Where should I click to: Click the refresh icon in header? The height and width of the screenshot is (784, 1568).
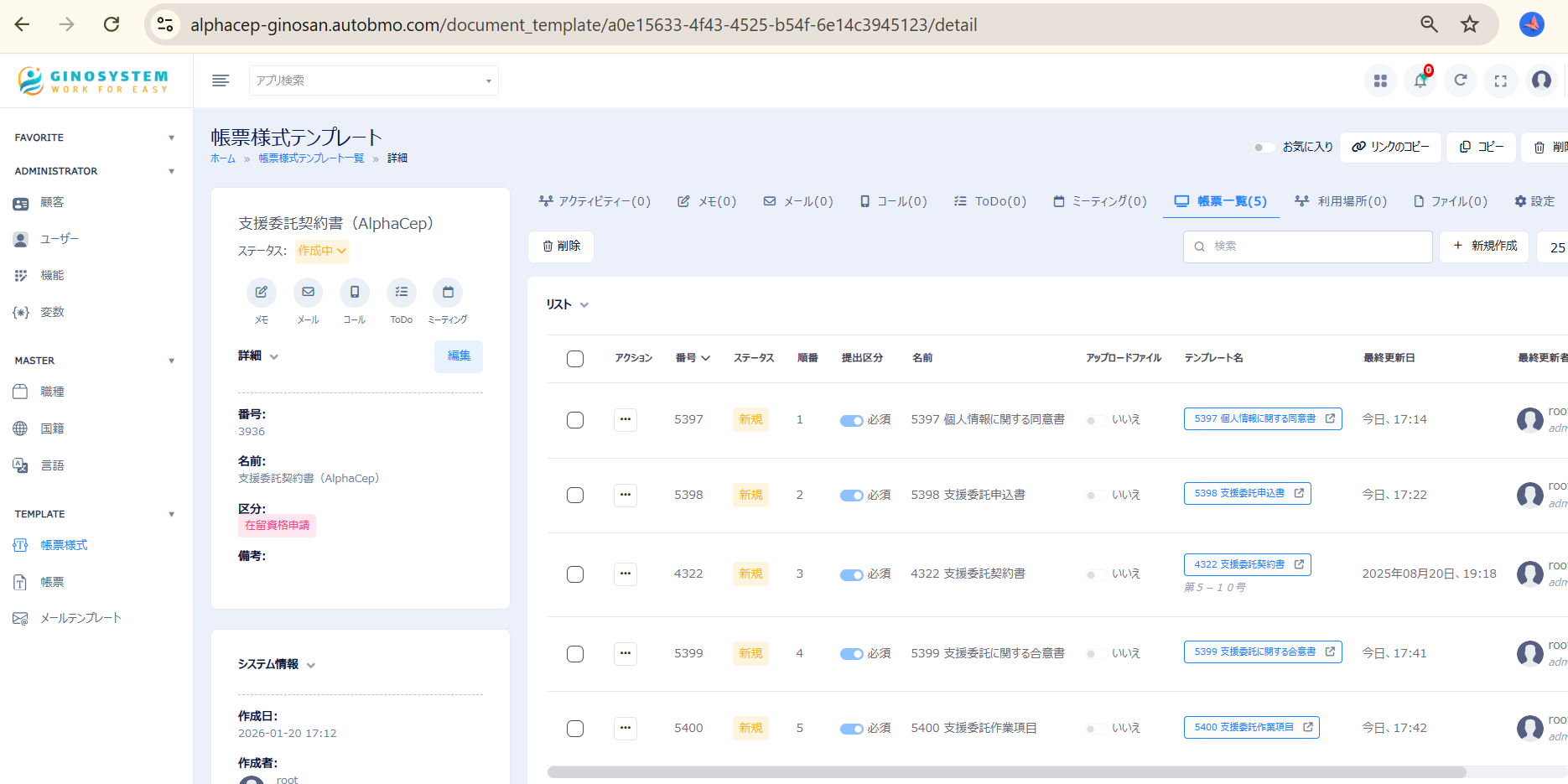pyautogui.click(x=1460, y=80)
